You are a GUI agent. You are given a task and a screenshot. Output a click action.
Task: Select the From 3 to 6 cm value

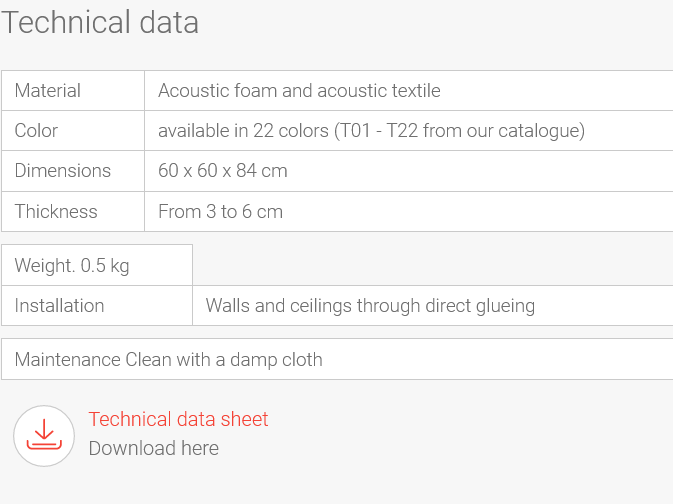221,212
